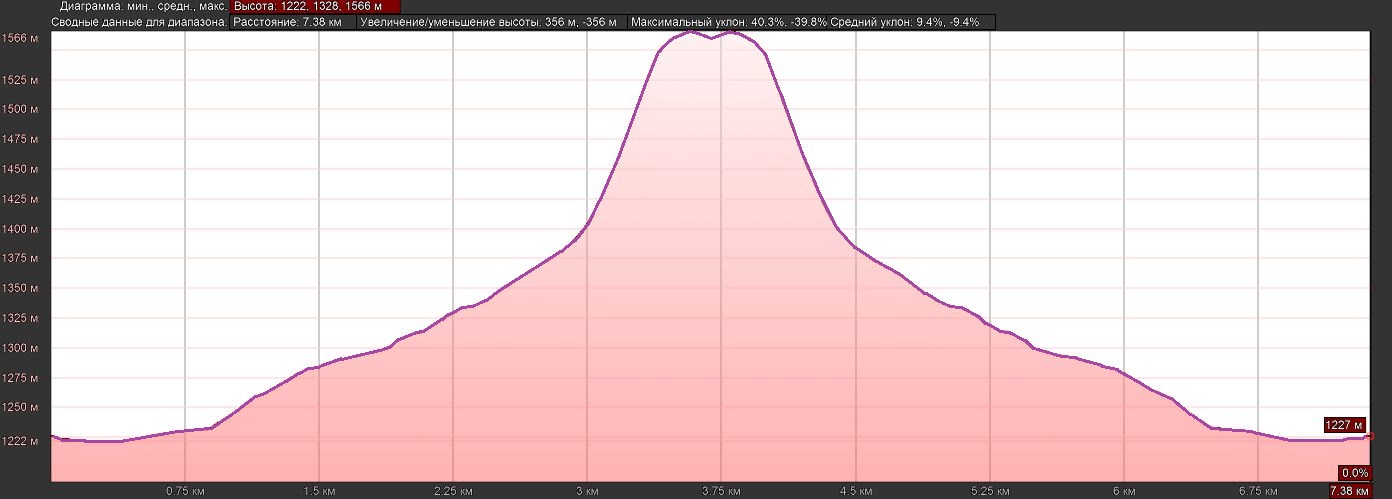Click the 5.25 км distance axis label
This screenshot has height=499, width=1392.
click(989, 491)
